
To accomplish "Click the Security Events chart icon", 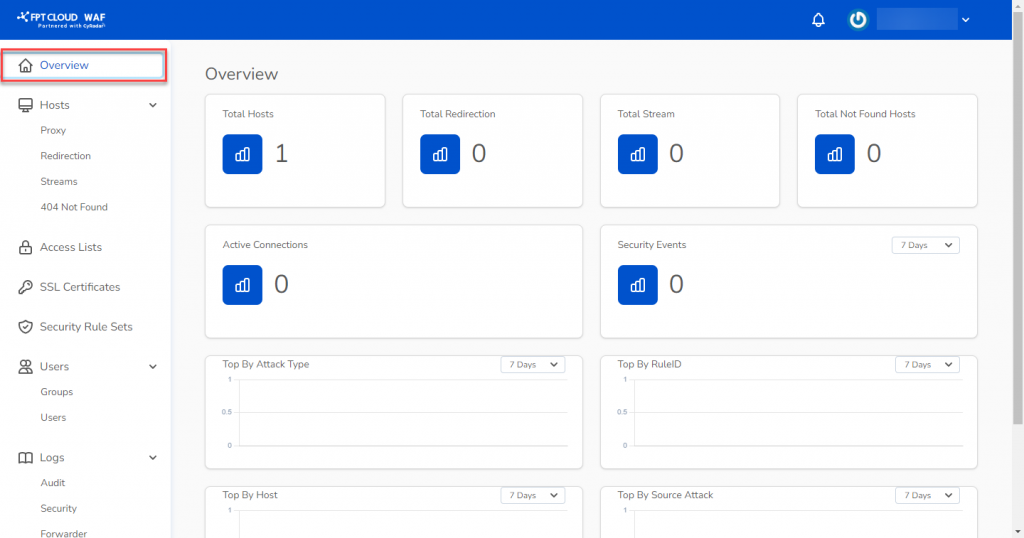I will (637, 285).
